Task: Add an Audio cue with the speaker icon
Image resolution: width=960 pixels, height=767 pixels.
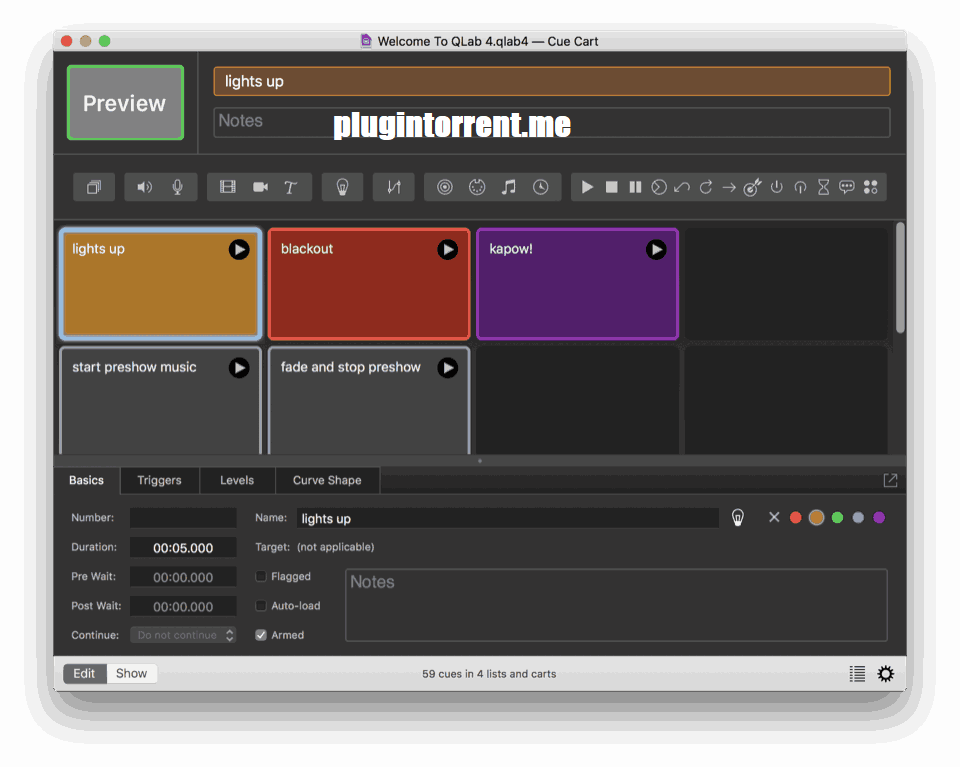Action: pos(144,187)
